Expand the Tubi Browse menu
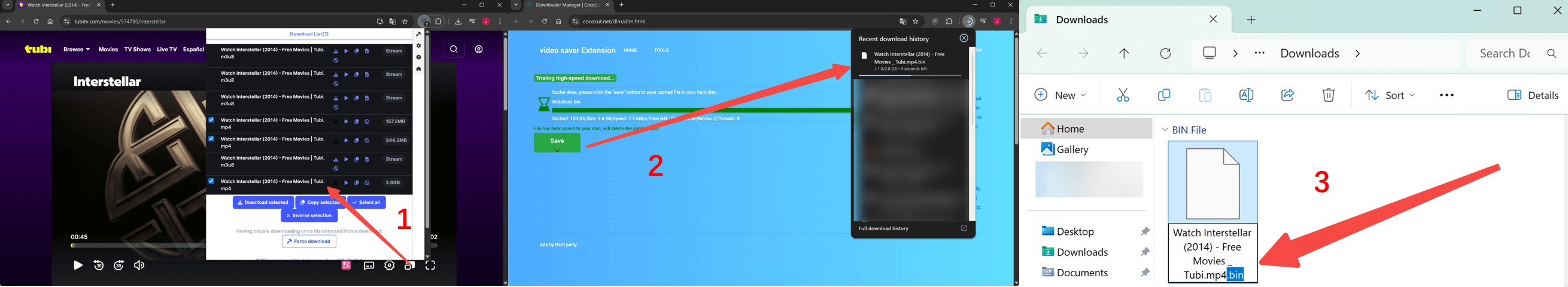 (77, 50)
